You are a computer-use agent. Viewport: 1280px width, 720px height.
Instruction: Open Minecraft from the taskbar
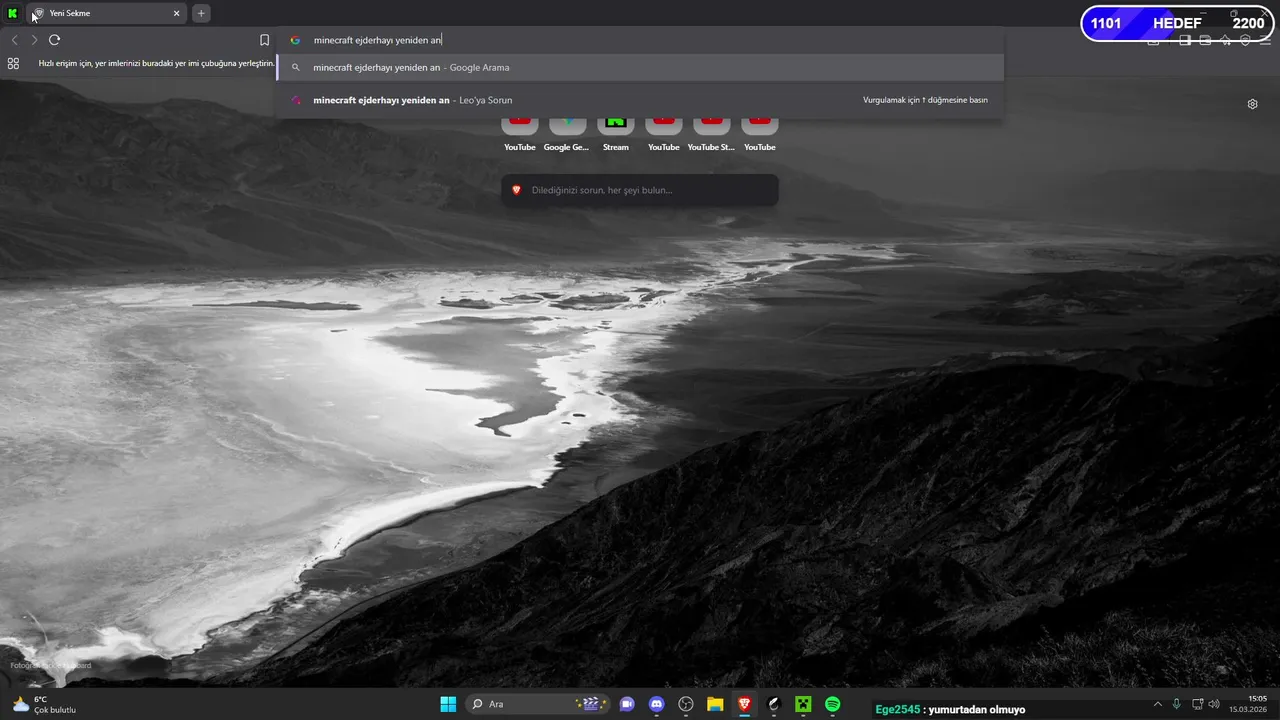(802, 704)
